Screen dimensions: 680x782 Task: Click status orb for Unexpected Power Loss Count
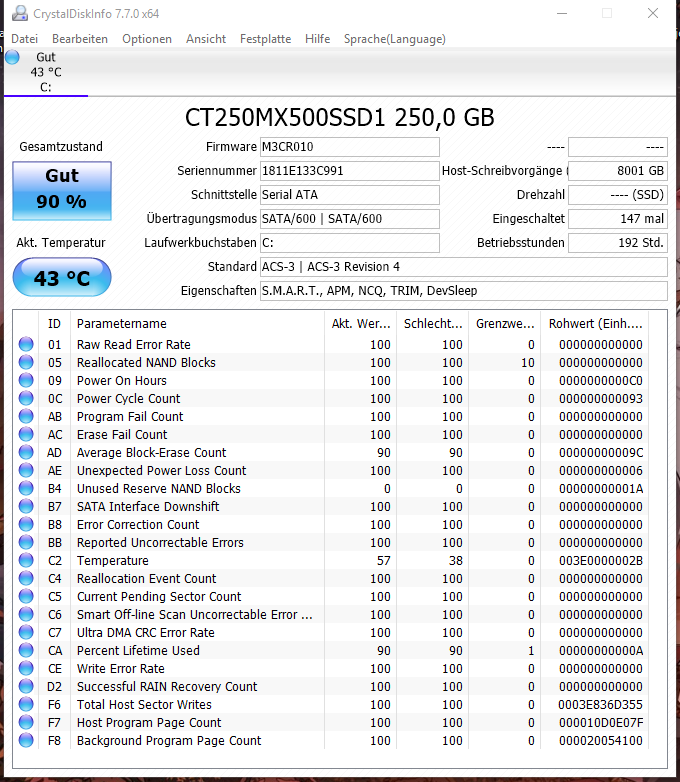26,470
